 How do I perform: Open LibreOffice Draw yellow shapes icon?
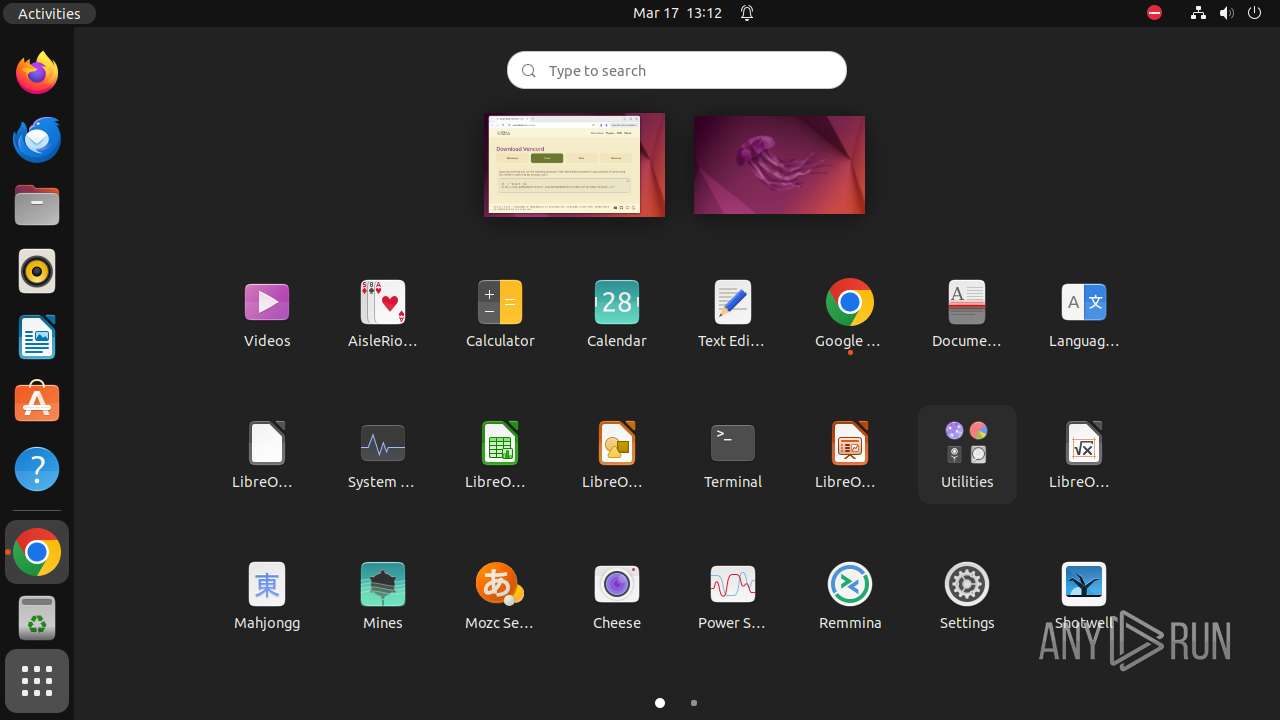tap(617, 455)
